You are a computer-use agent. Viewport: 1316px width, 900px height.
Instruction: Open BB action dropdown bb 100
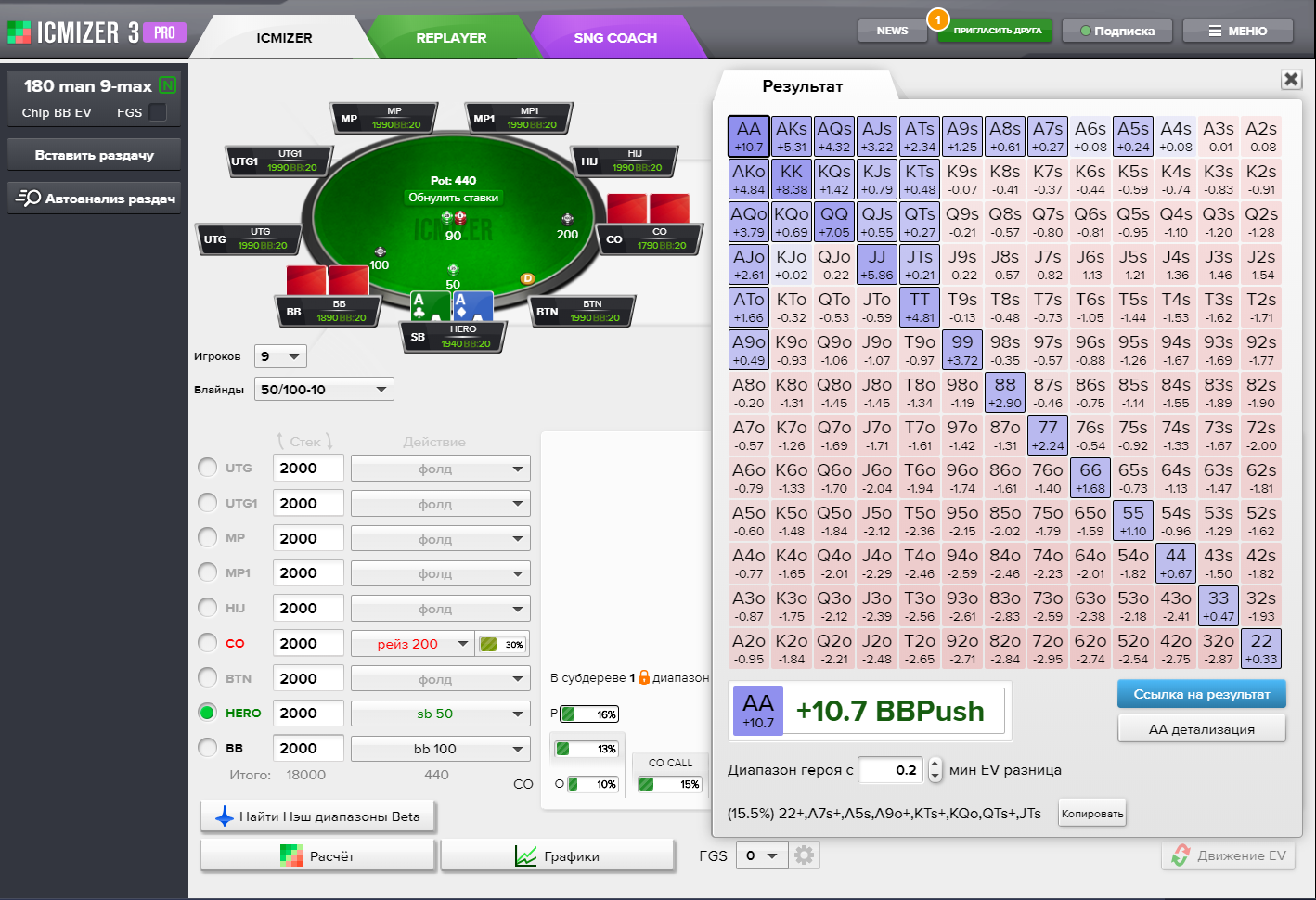[x=441, y=749]
